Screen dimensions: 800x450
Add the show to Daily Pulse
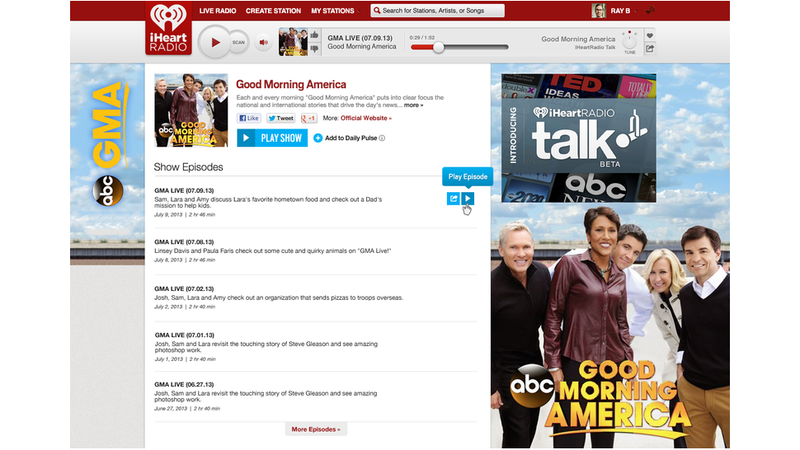point(345,138)
